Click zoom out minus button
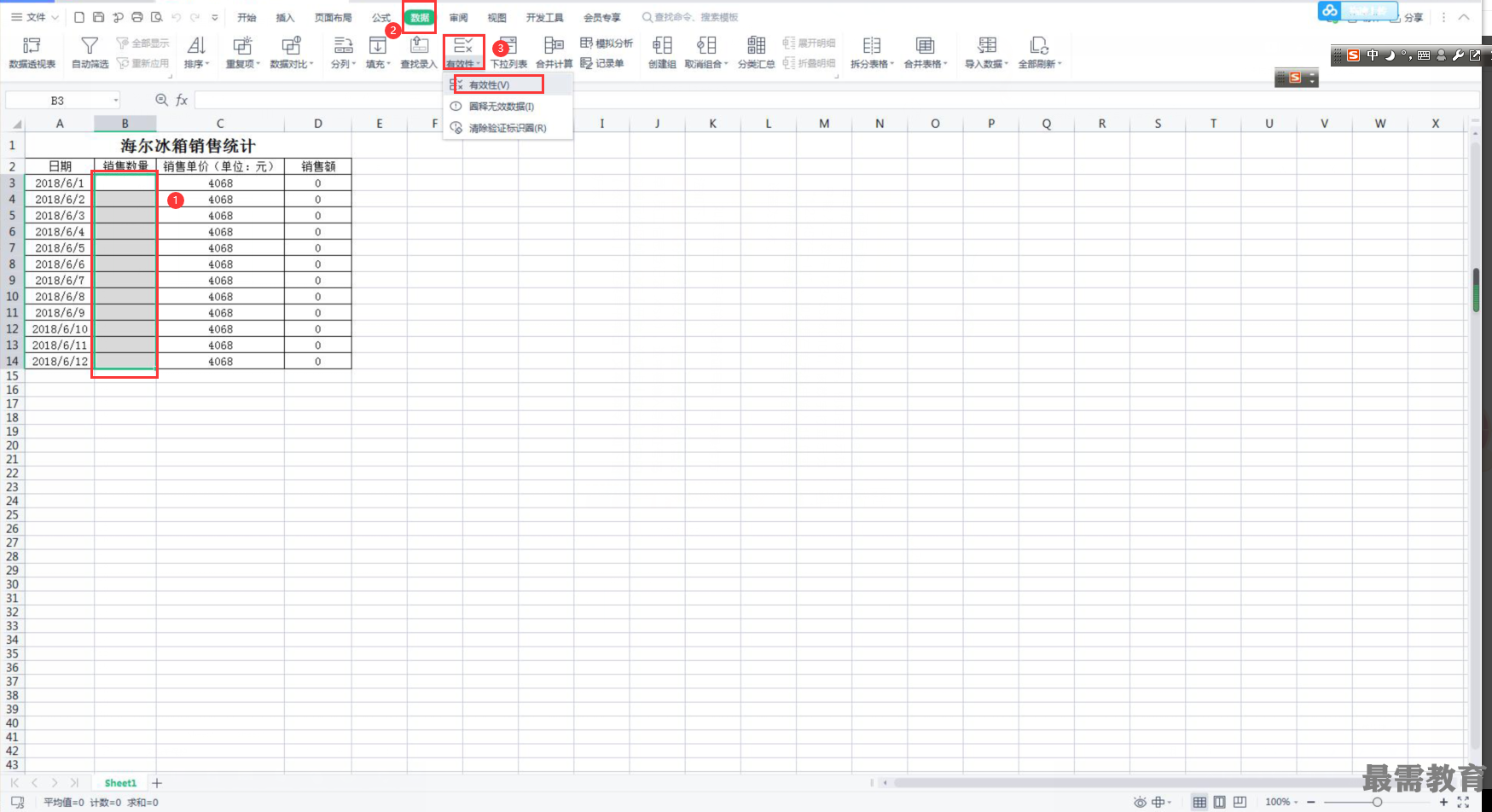The width and height of the screenshot is (1492, 812). (1311, 802)
